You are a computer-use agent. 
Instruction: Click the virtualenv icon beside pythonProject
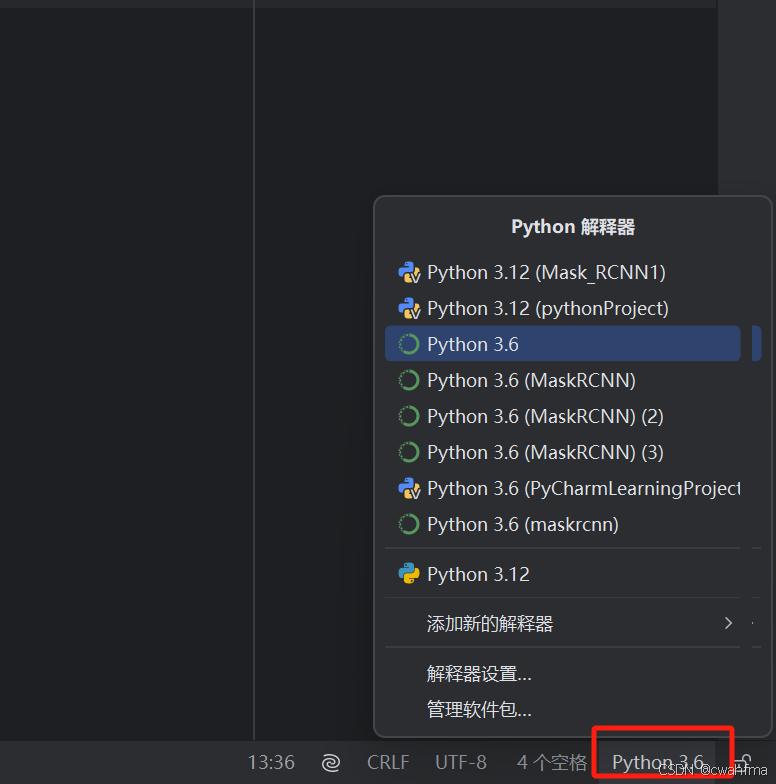click(409, 308)
